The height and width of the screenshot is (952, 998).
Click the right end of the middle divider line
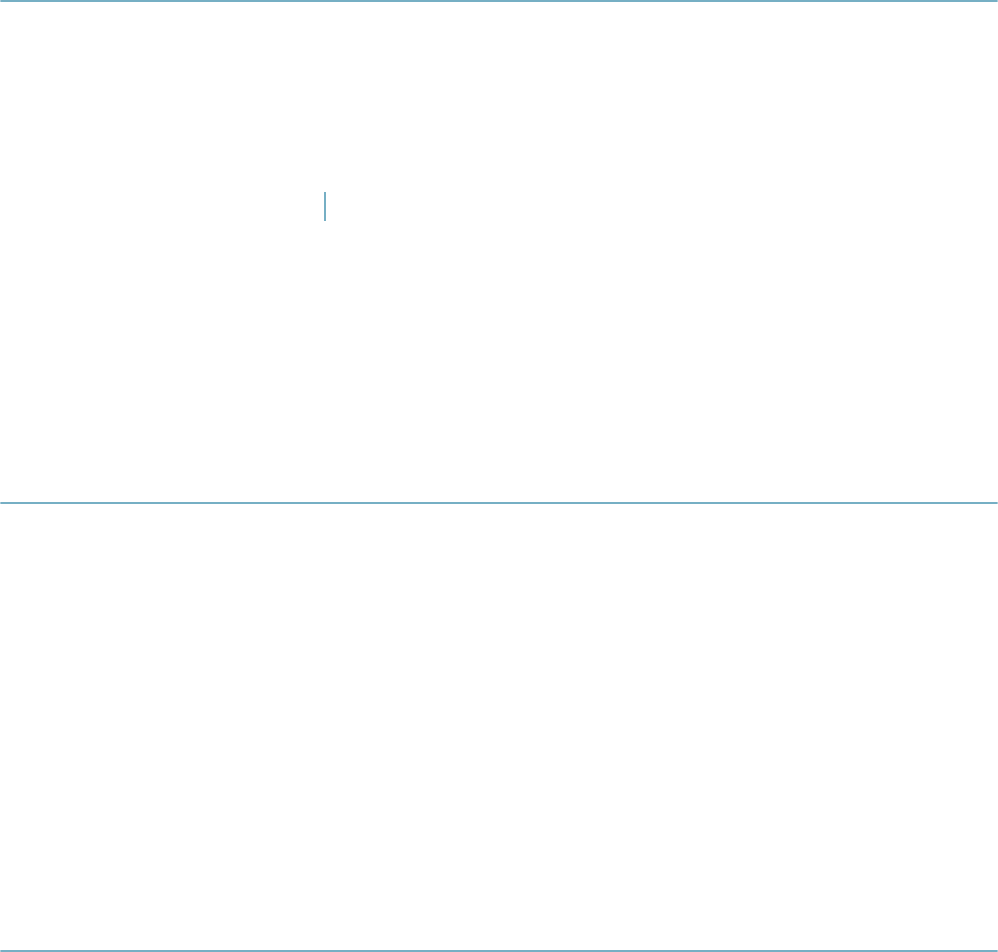point(995,503)
